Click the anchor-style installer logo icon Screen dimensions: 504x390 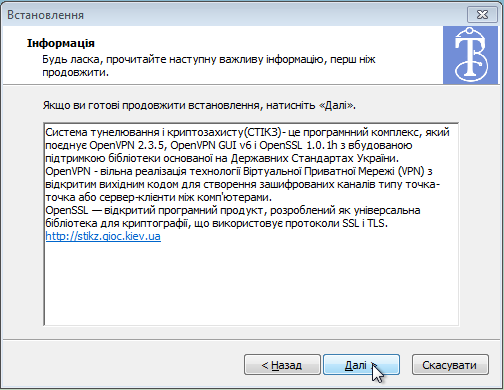click(x=470, y=55)
